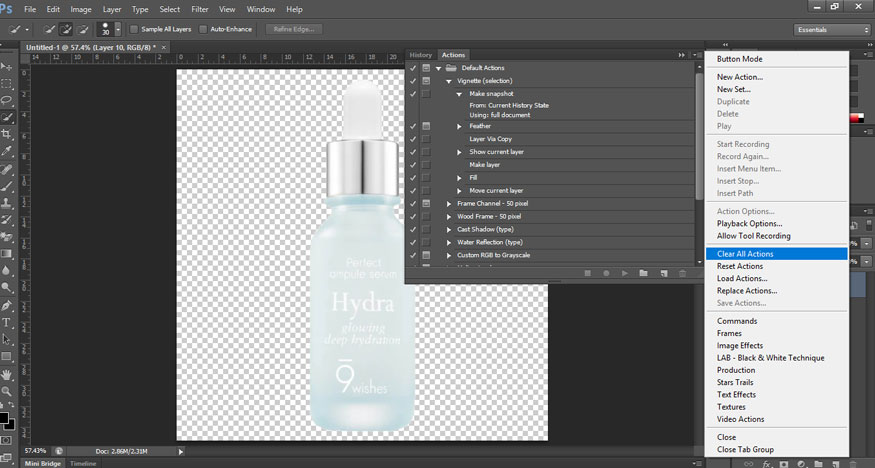The height and width of the screenshot is (468, 875).
Task: Click the Rectangular Marquee tool
Action: click(6, 83)
